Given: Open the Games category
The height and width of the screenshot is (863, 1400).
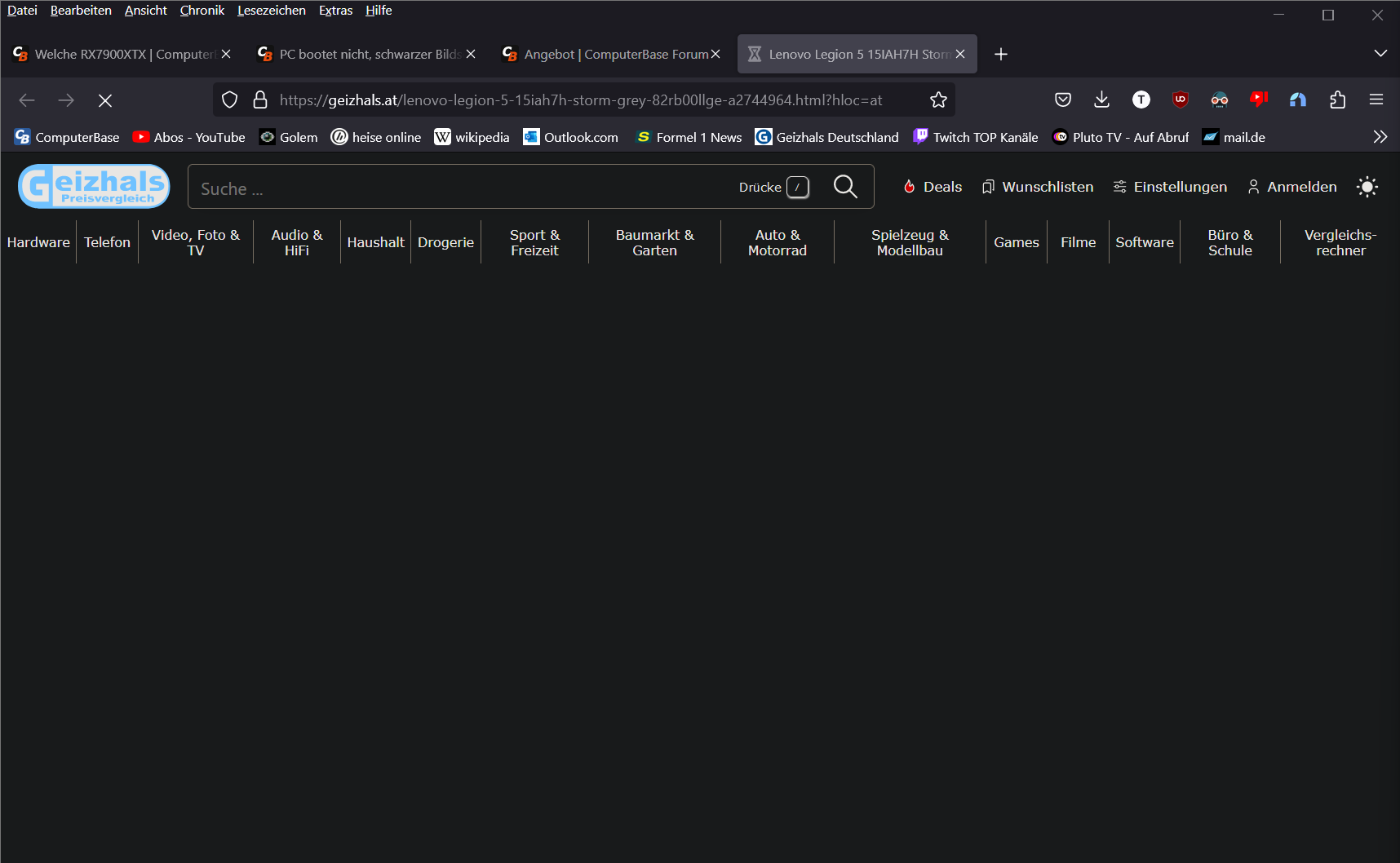Looking at the screenshot, I should pos(1017,242).
